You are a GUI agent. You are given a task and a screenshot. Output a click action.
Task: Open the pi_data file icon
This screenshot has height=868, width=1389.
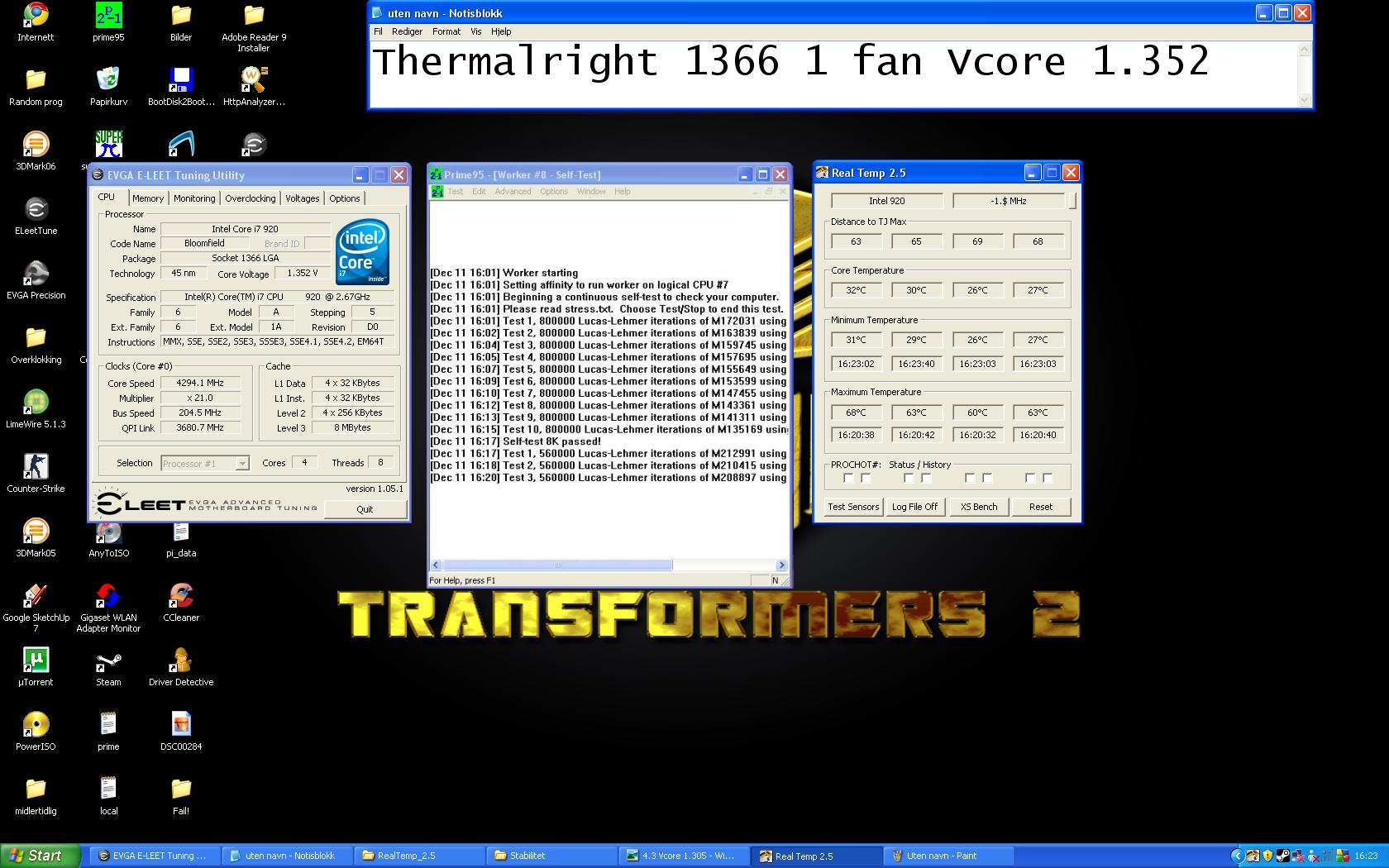pos(181,538)
